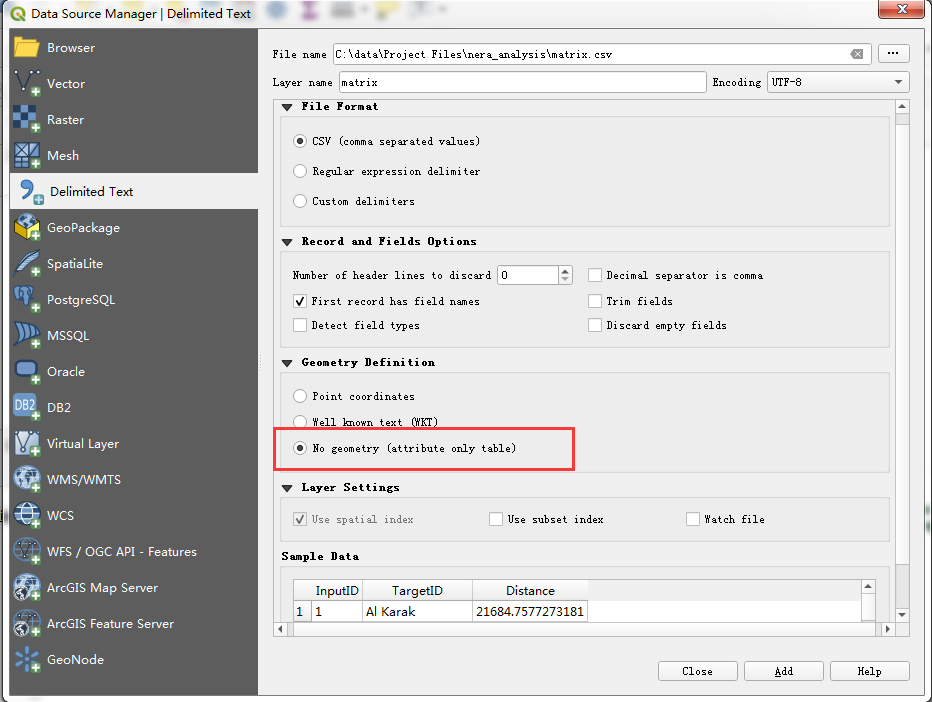Click the PostgreSQL elephant icon
The image size is (932, 702).
26,299
